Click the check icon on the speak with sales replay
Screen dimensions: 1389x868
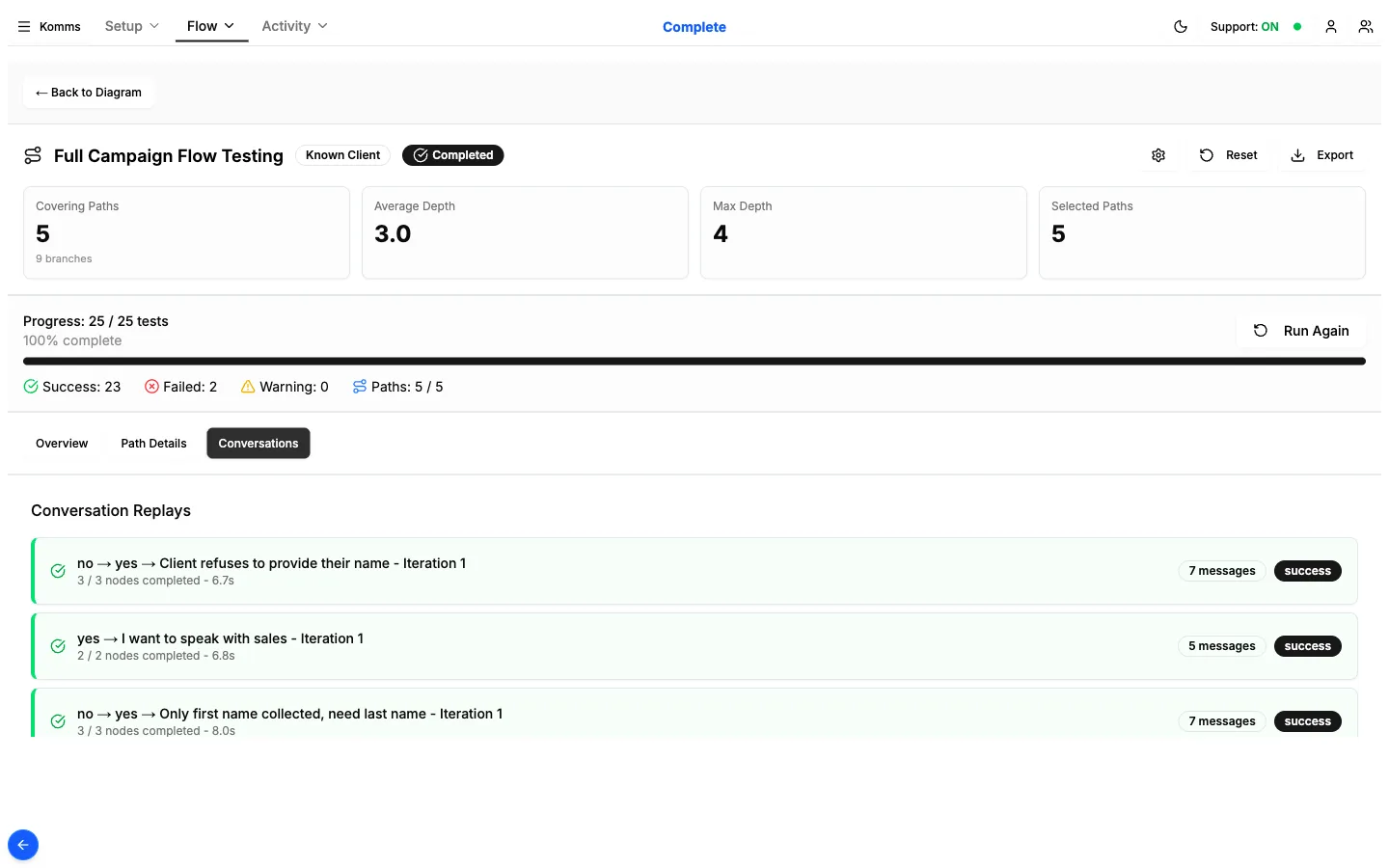click(58, 646)
